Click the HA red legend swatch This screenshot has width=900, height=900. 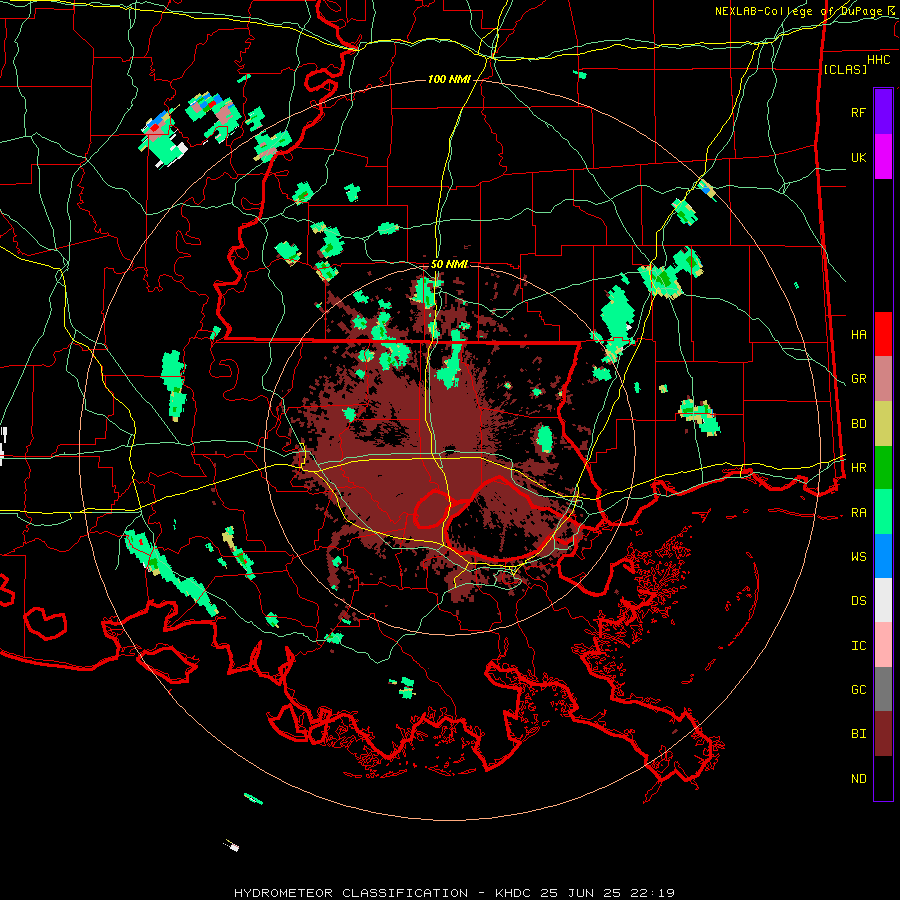883,334
